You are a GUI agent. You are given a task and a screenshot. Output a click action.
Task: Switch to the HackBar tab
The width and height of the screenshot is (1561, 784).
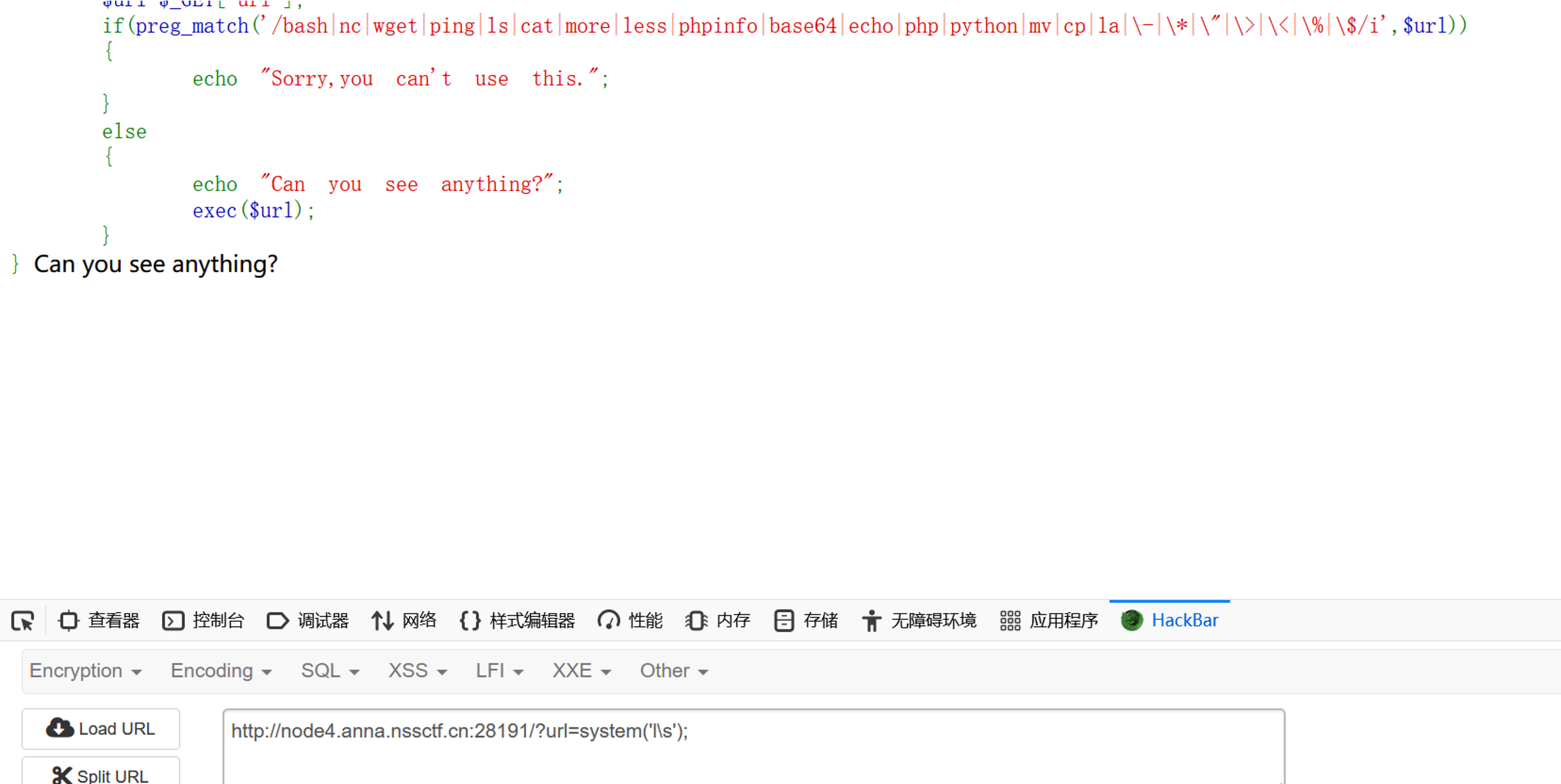pyautogui.click(x=1170, y=621)
